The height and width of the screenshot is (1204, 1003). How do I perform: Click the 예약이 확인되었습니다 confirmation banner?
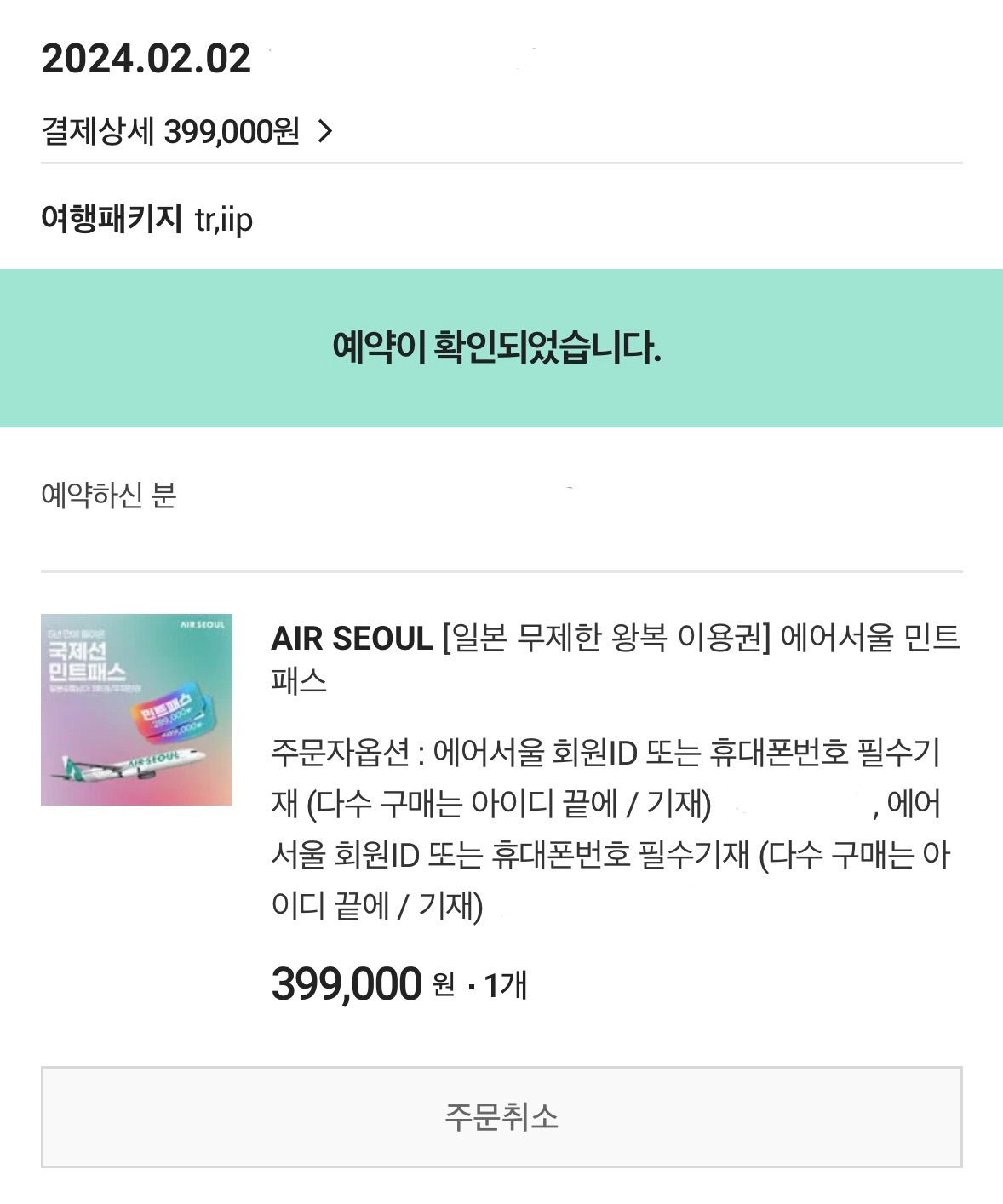[x=501, y=347]
